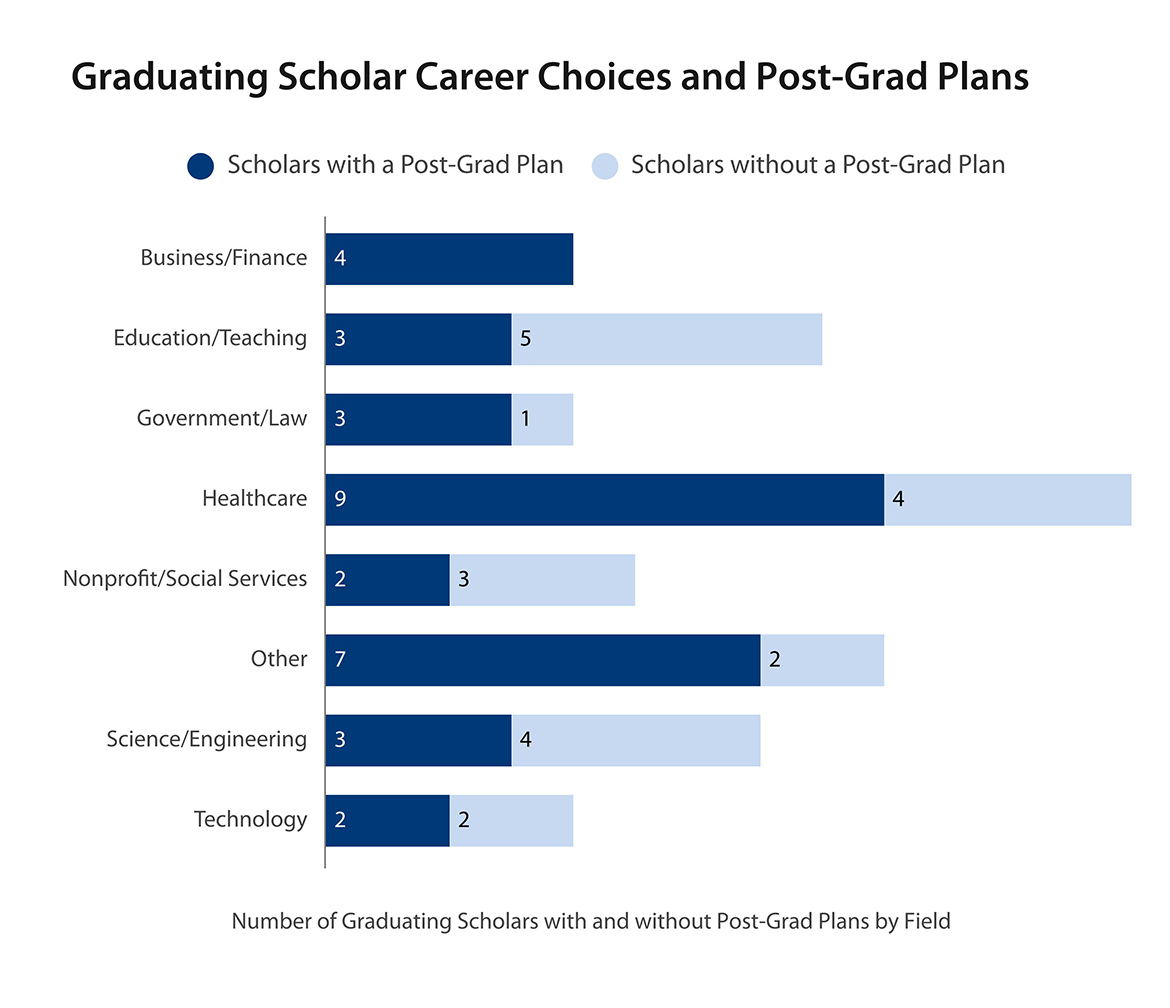Click the light blue legend circle
Image resolution: width=1170 pixels, height=1008 pixels.
pyautogui.click(x=605, y=166)
